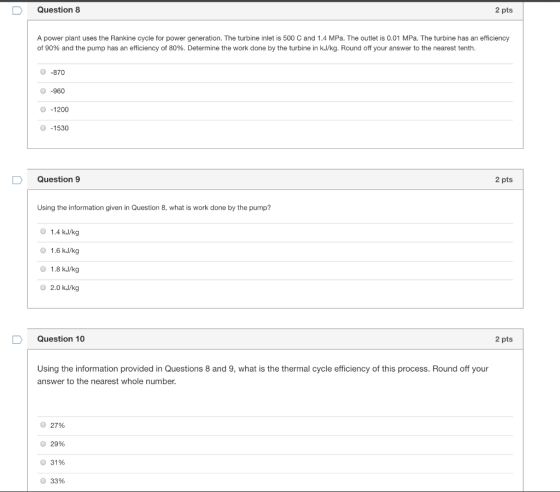Select 1.4 kJ/kg pump work option

(43, 231)
